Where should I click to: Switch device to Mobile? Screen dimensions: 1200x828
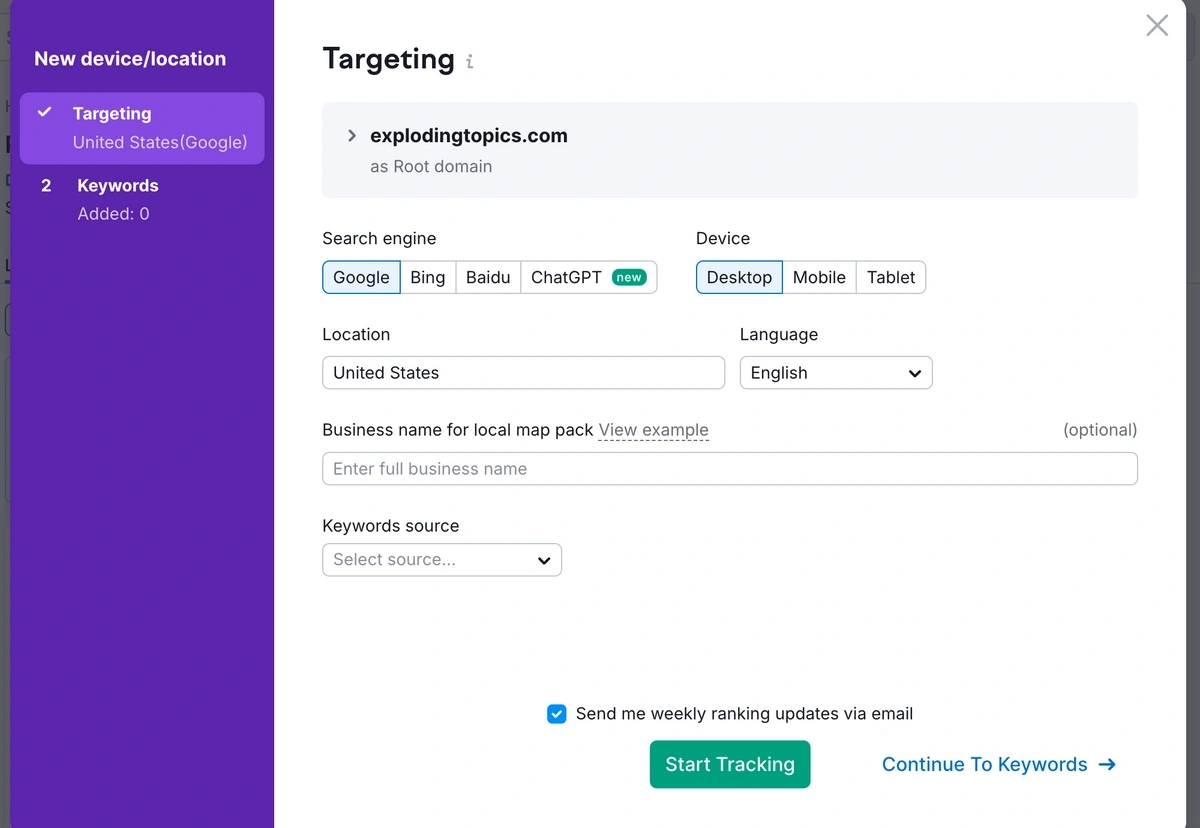tap(819, 277)
